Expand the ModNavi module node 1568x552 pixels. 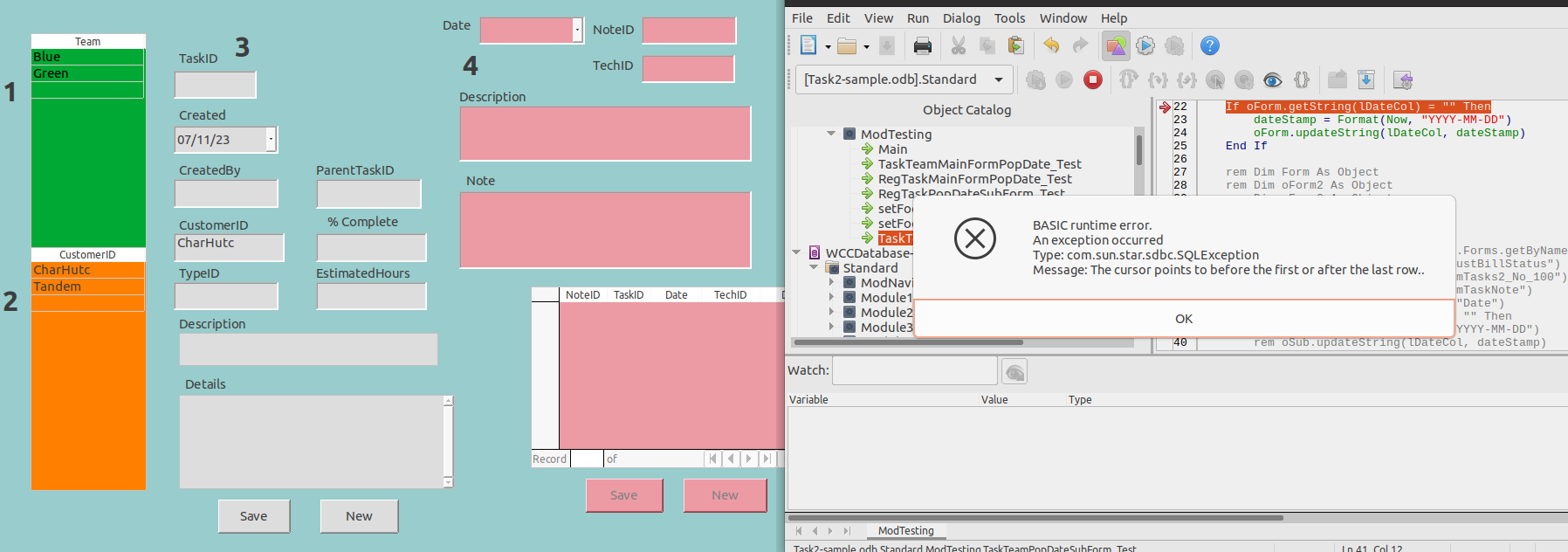click(x=831, y=282)
